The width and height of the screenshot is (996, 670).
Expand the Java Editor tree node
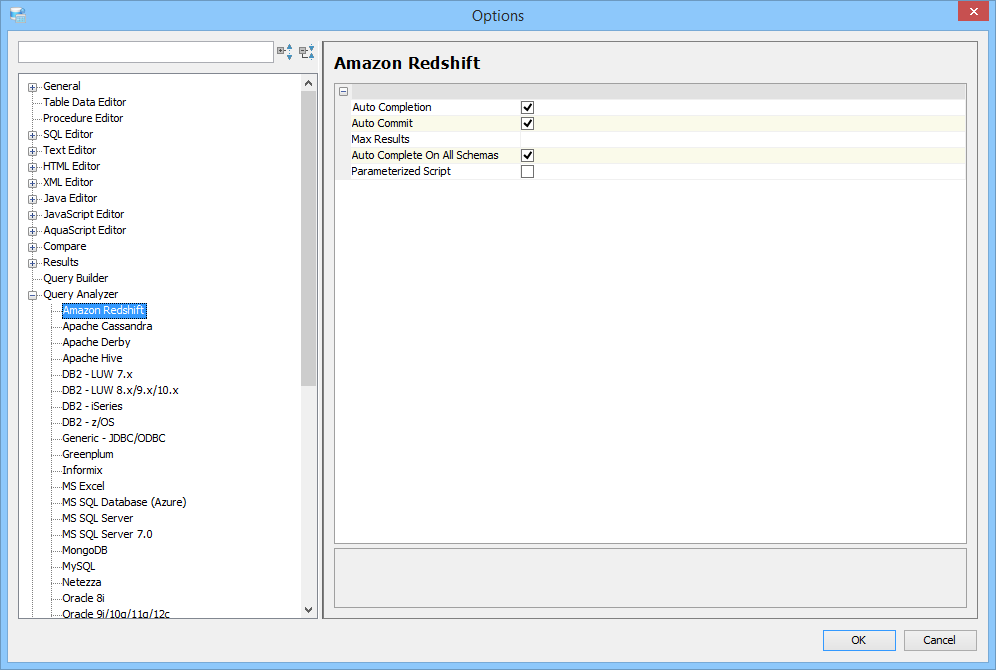coord(32,199)
